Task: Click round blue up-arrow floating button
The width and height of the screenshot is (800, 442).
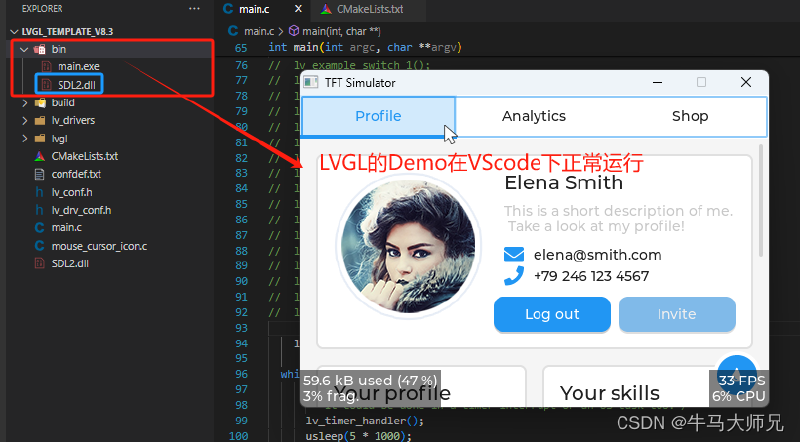Action: [x=736, y=373]
